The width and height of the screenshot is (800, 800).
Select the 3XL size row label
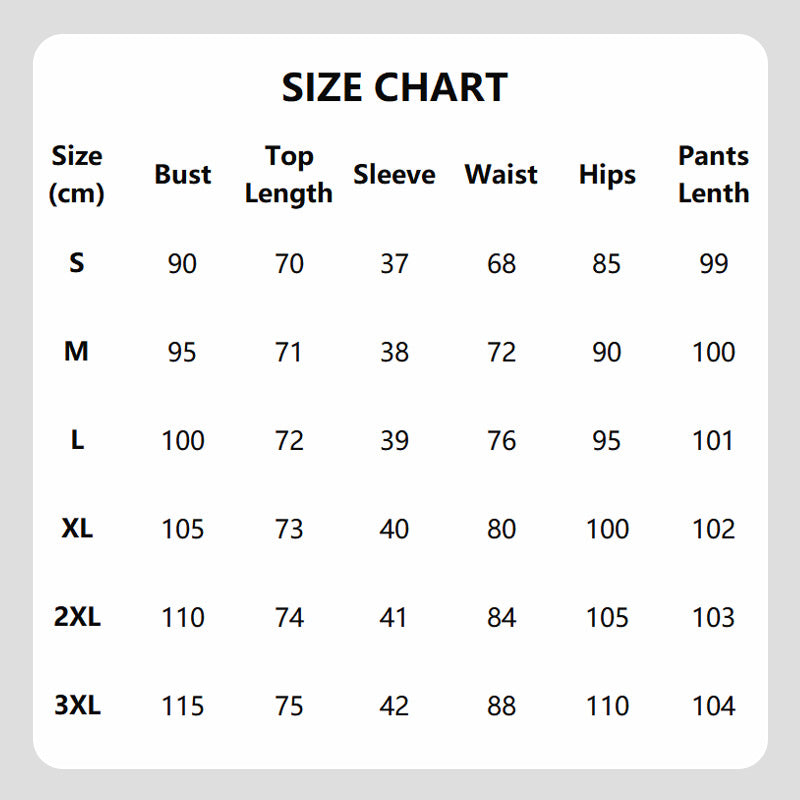tap(77, 705)
